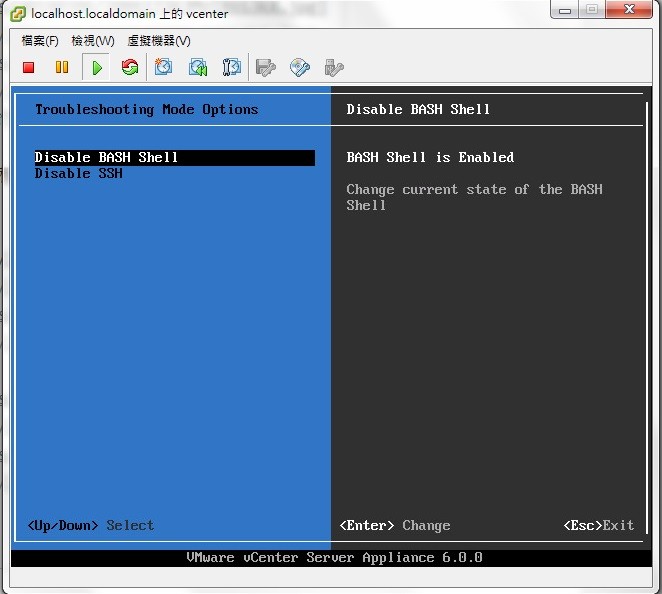Open the 檔案(F) menu
The width and height of the screenshot is (662, 594).
click(40, 41)
